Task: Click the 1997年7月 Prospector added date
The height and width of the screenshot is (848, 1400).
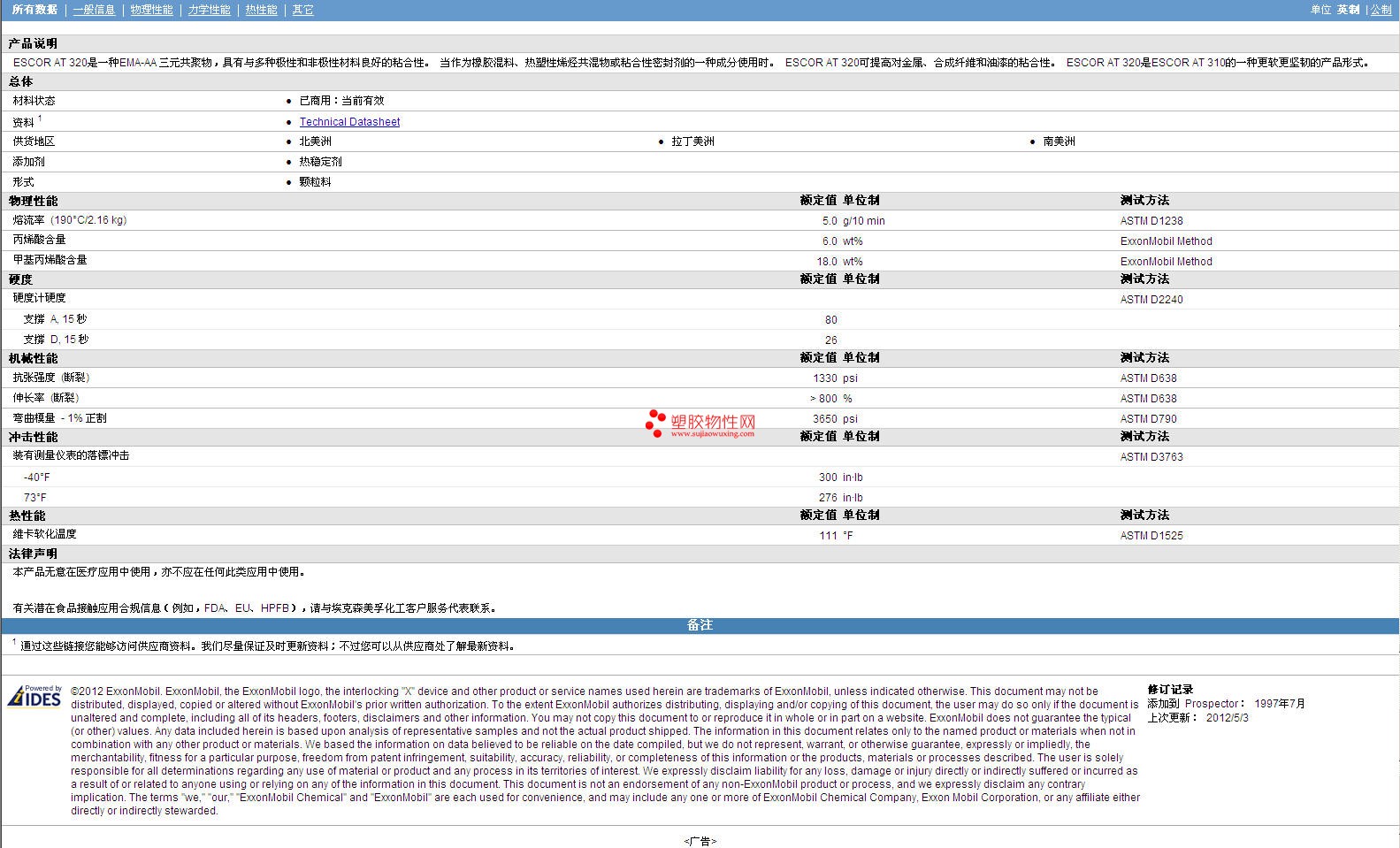Action: (1280, 704)
